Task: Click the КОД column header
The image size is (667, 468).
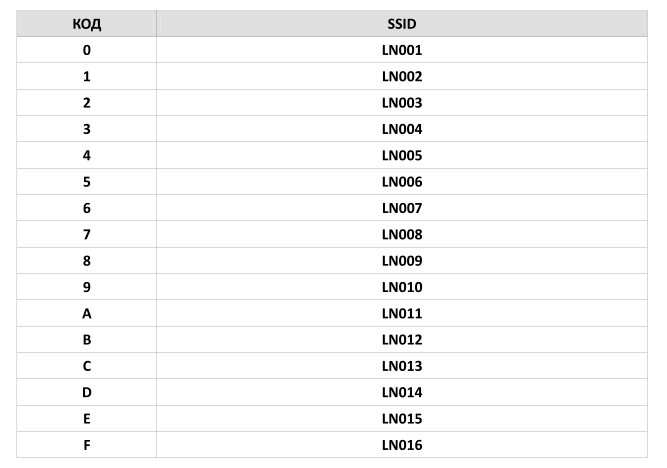Action: coord(86,24)
